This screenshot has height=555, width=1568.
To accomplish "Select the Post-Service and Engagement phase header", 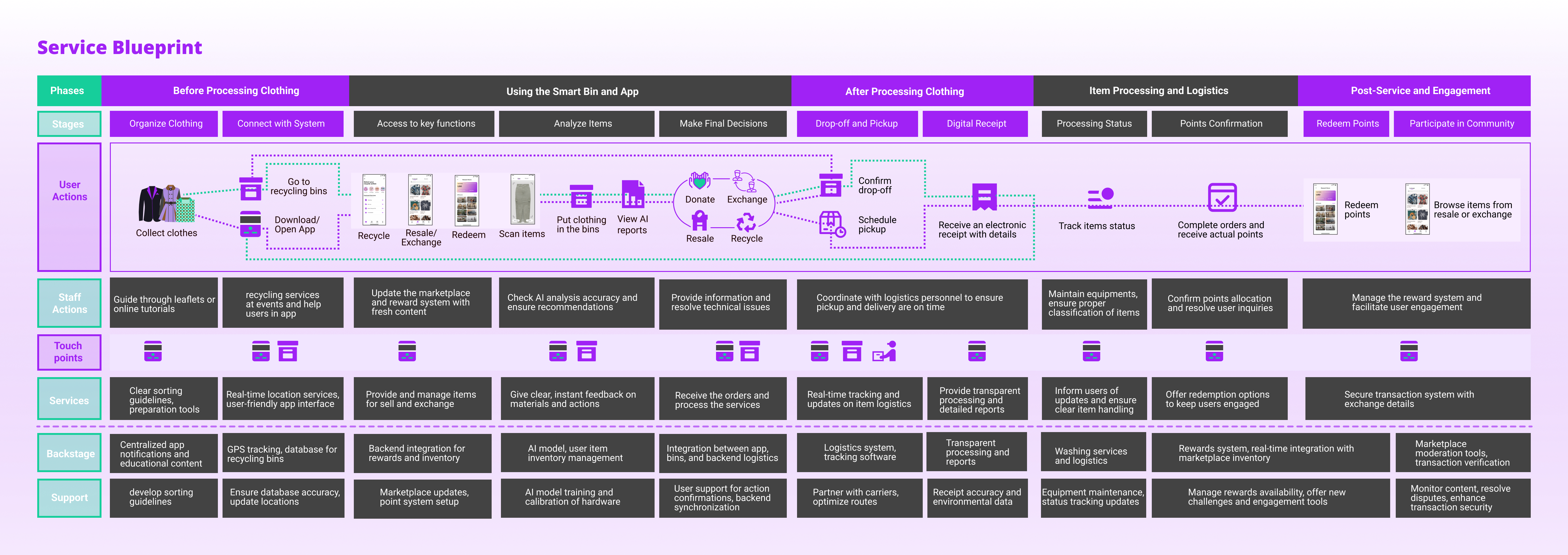I will [x=1419, y=91].
